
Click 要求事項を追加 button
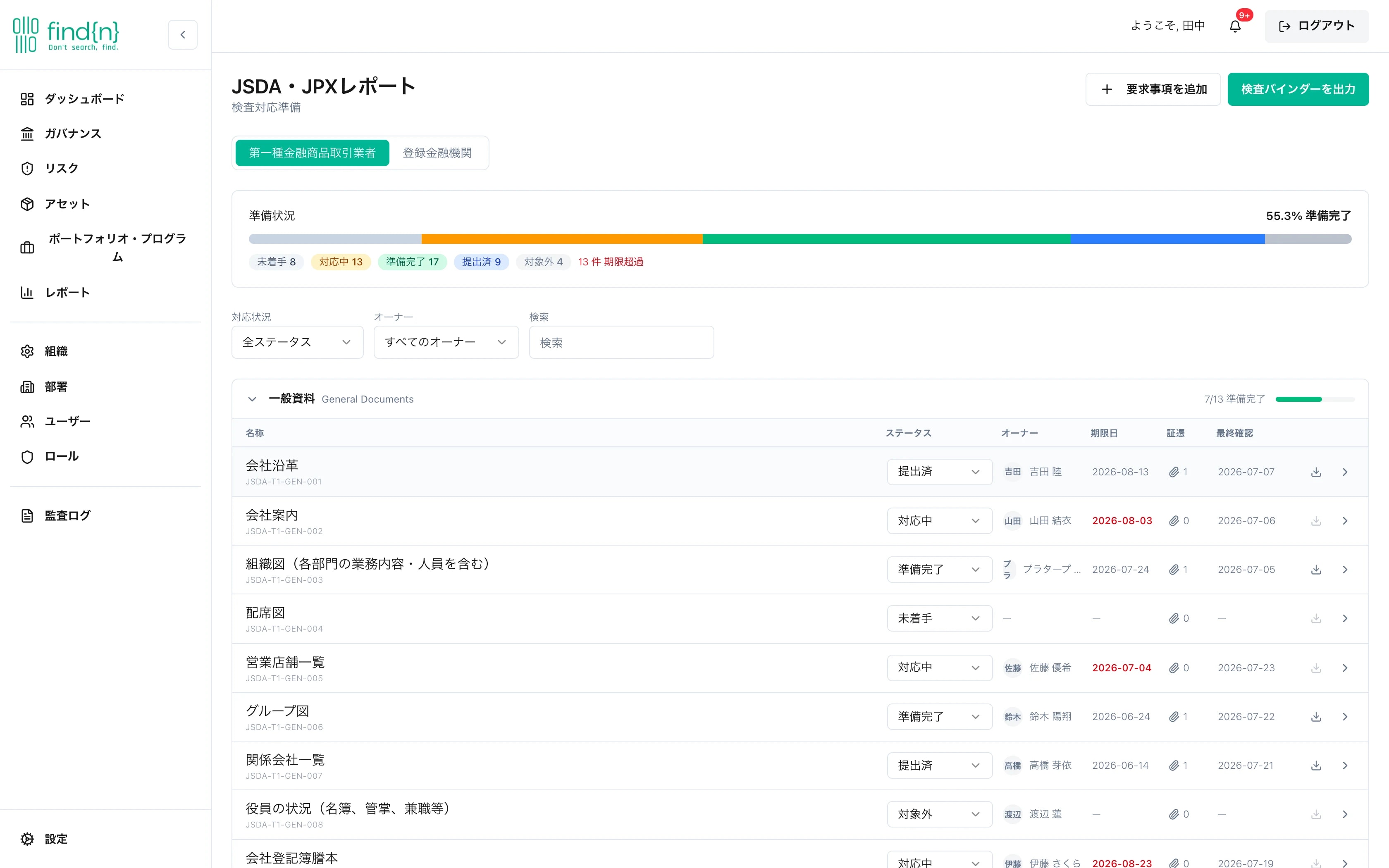[1153, 89]
